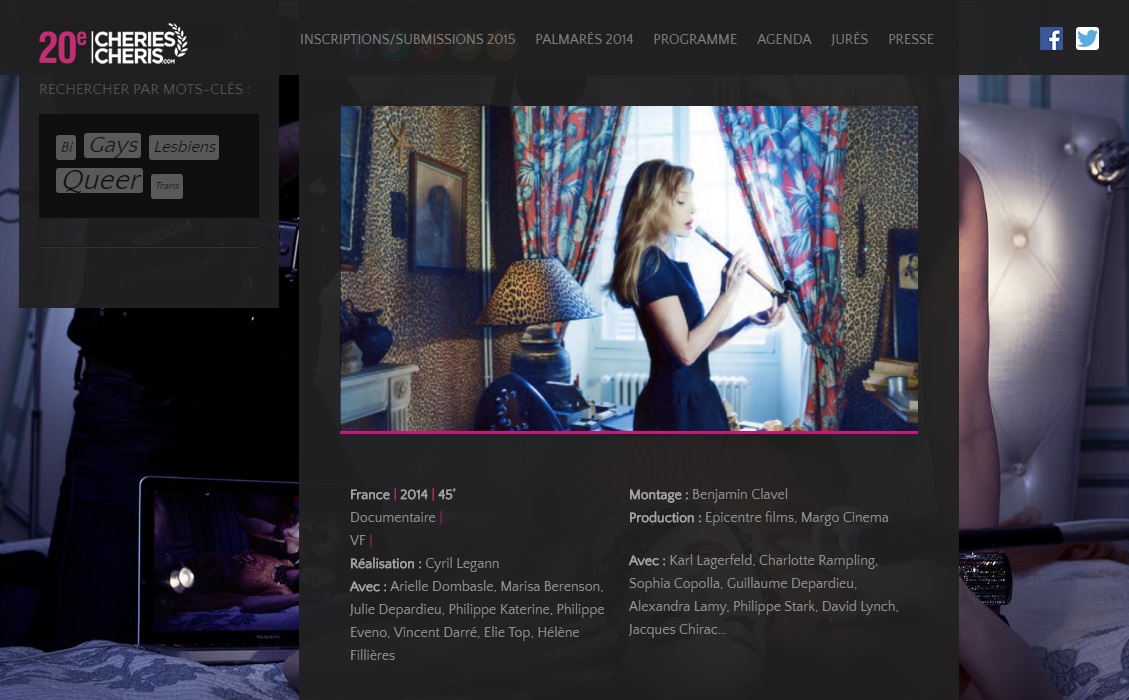Pick the Queer keyword tag

coord(100,181)
